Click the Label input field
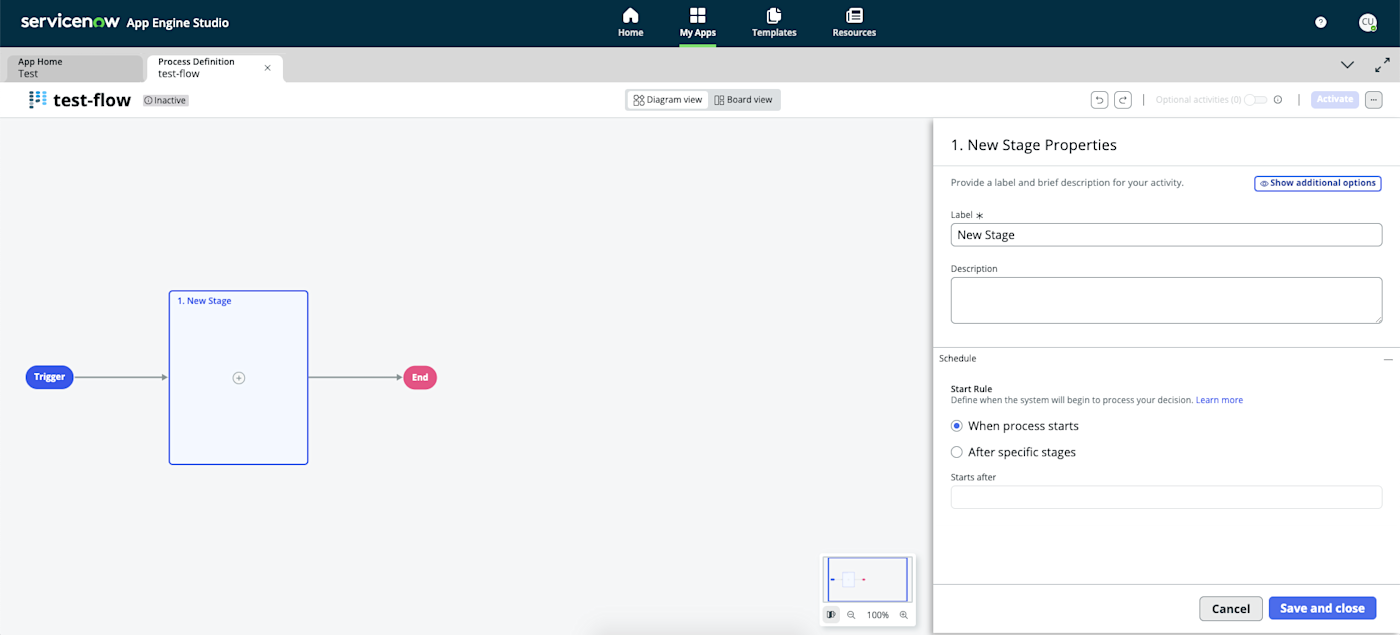 1166,235
